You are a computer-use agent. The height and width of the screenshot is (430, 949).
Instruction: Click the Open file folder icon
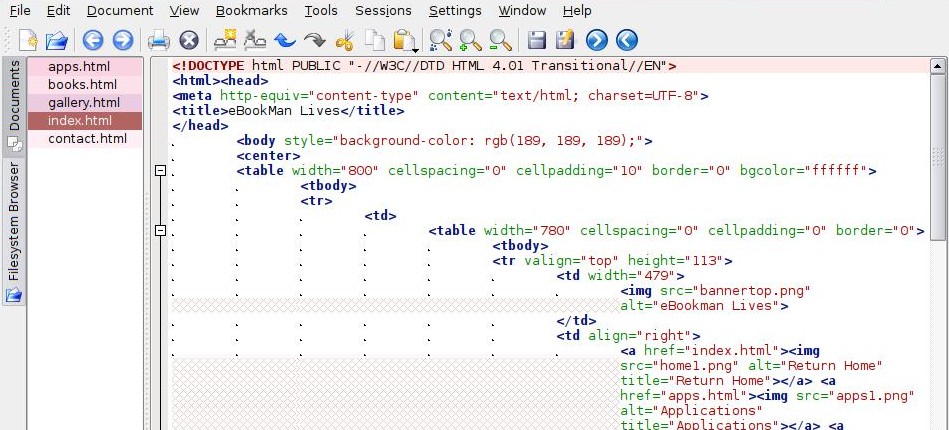57,41
